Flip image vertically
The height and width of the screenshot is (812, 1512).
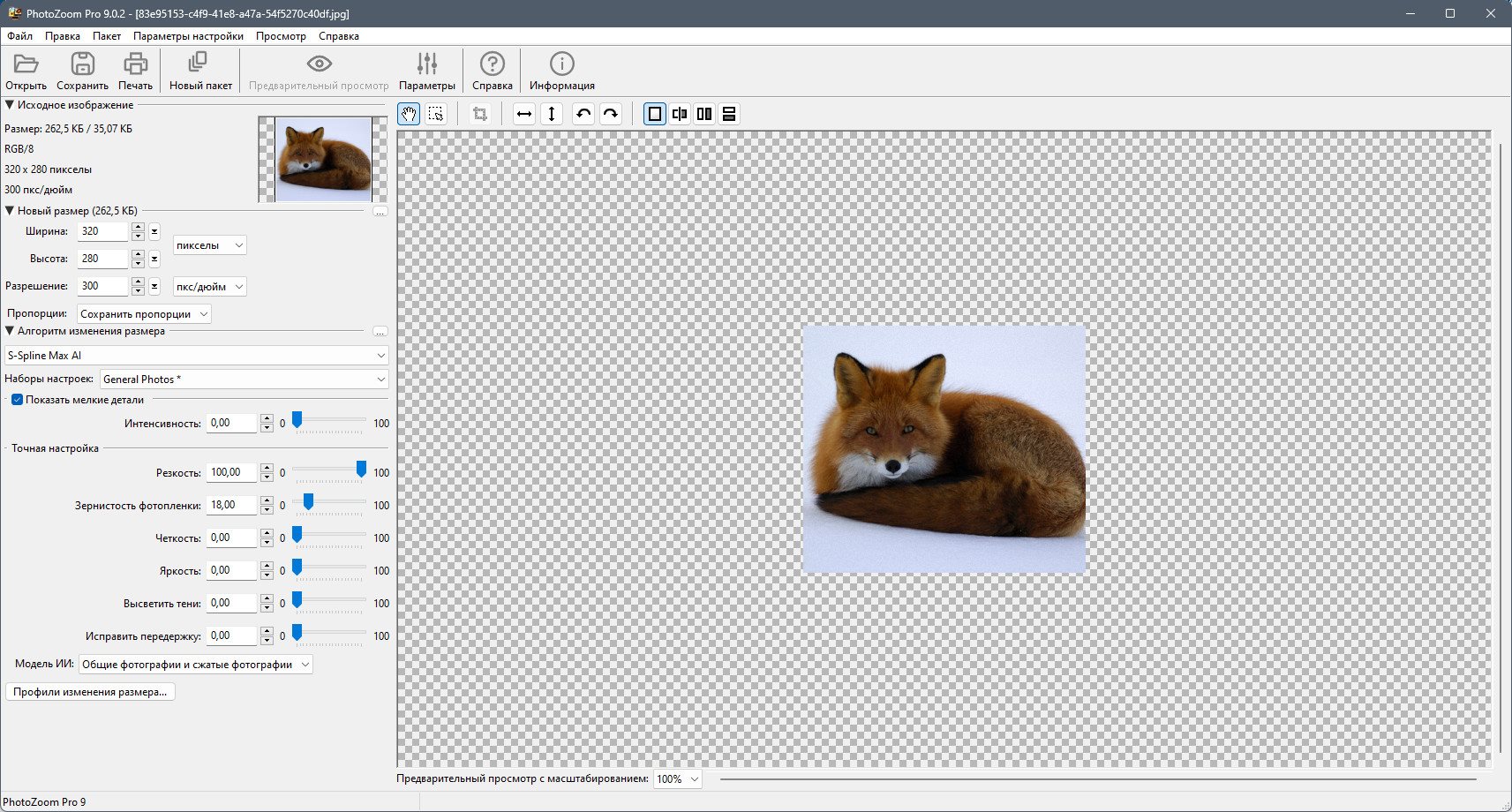point(552,114)
